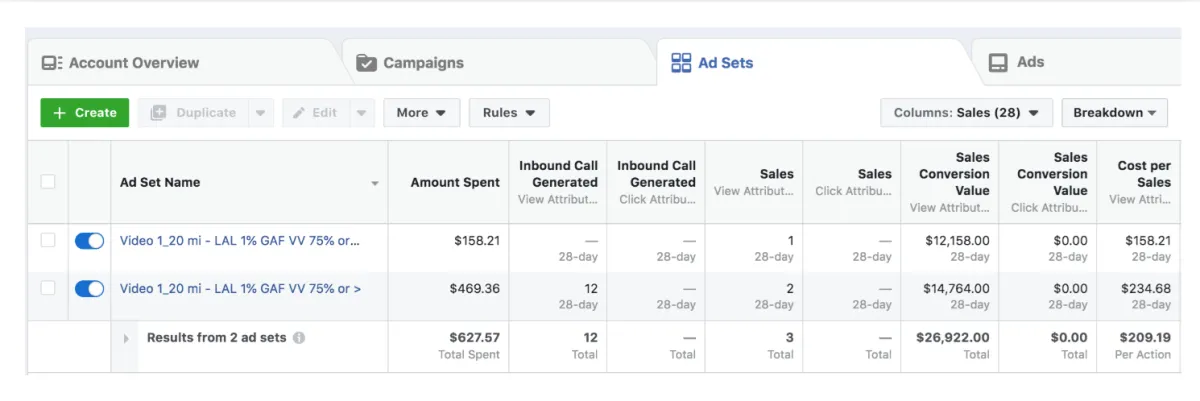1200x401 pixels.
Task: Switch to the Campaigns tab
Action: 423,63
